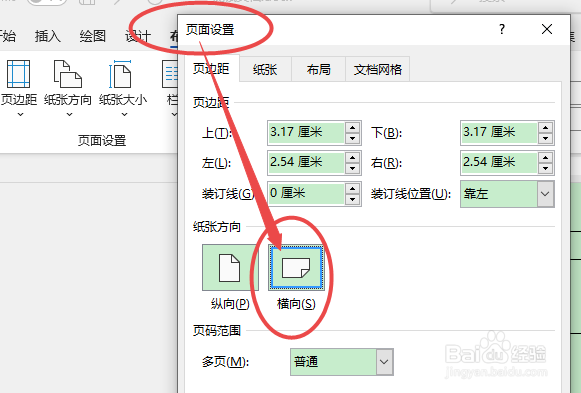Open the 纸张方向 ribbon button
The height and width of the screenshot is (393, 581).
point(68,88)
